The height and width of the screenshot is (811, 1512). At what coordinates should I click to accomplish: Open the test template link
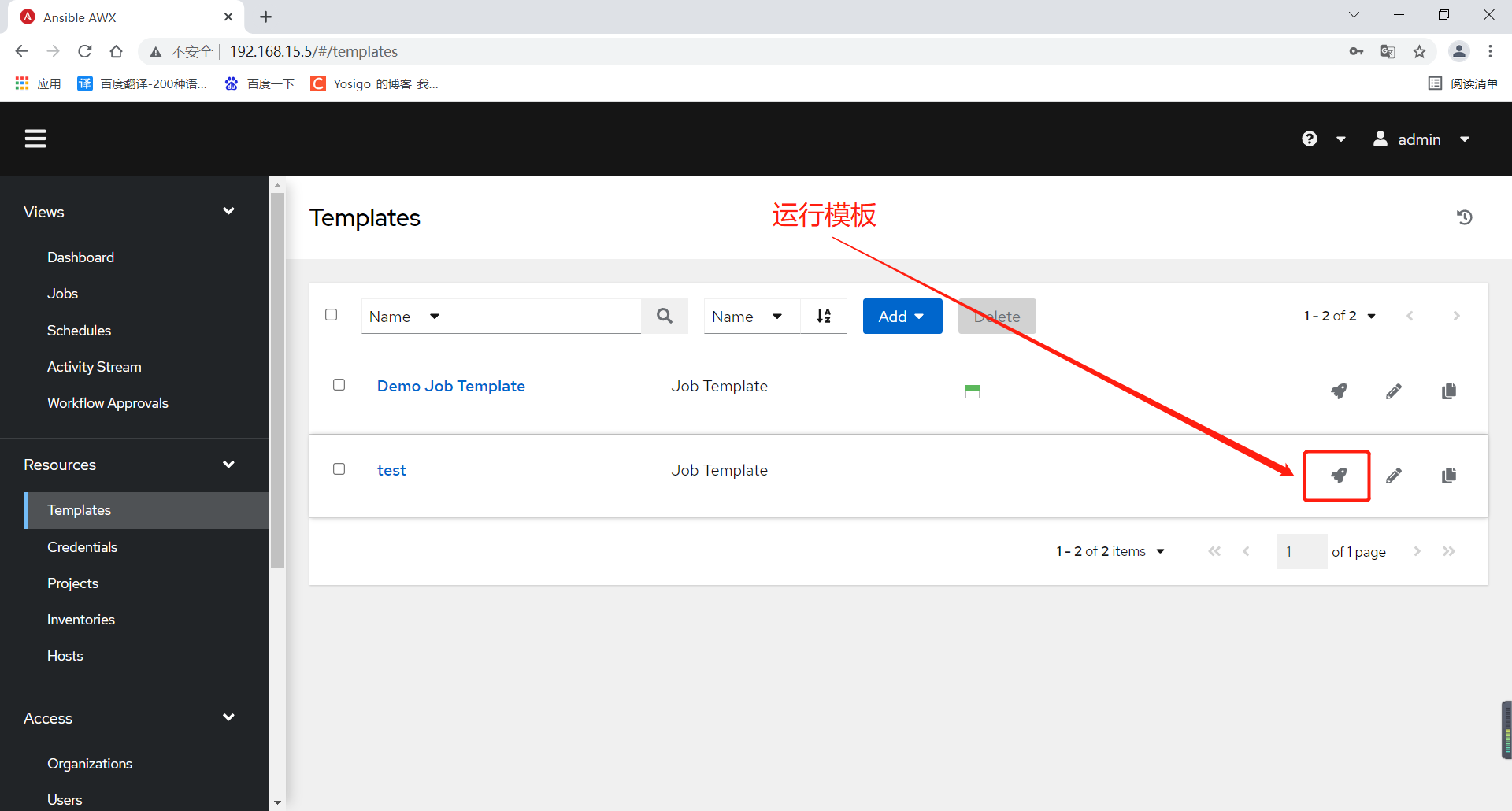[391, 470]
